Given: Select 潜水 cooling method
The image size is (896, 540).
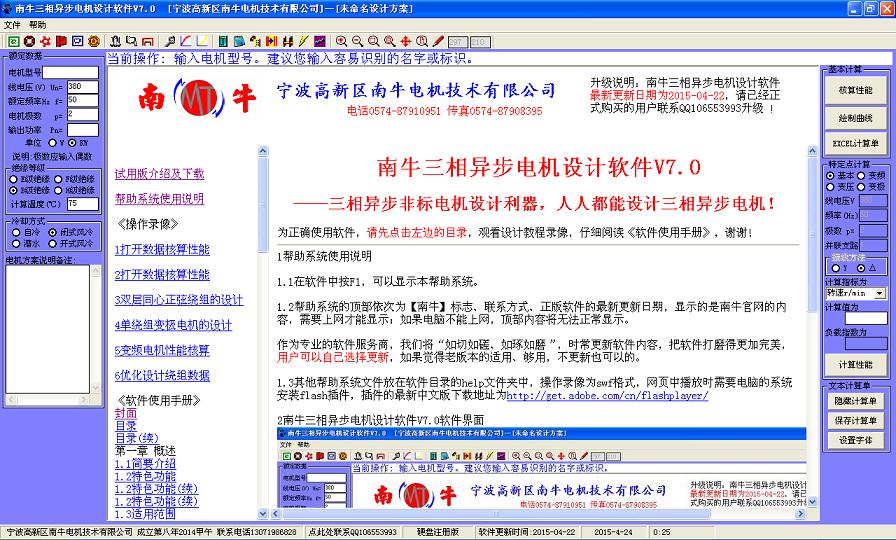Looking at the screenshot, I should tap(16, 243).
